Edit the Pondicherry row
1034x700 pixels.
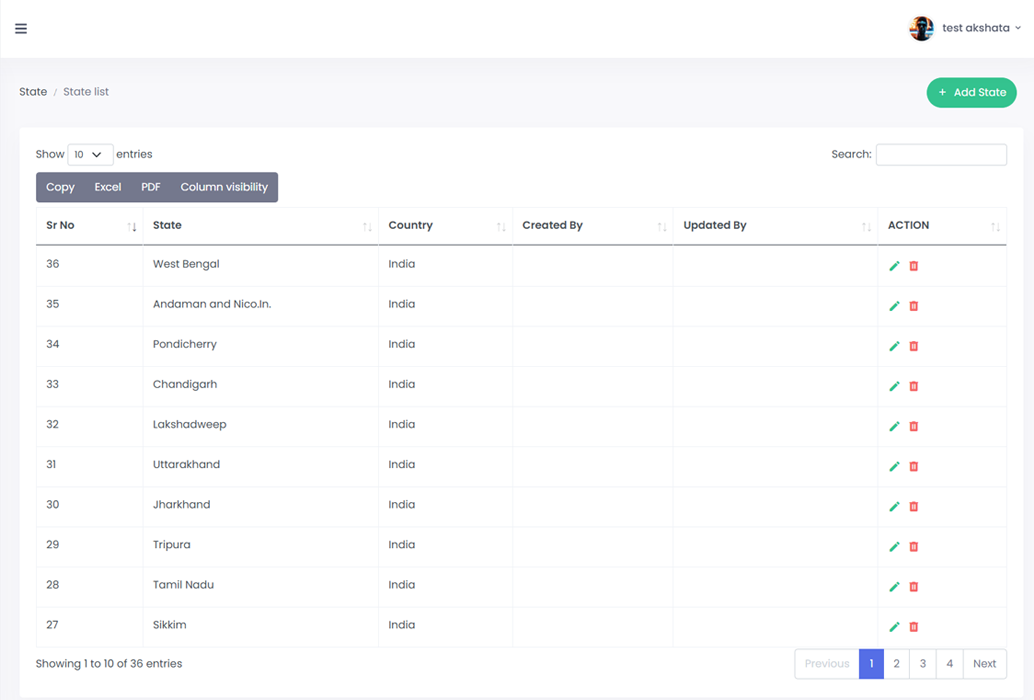tap(894, 346)
